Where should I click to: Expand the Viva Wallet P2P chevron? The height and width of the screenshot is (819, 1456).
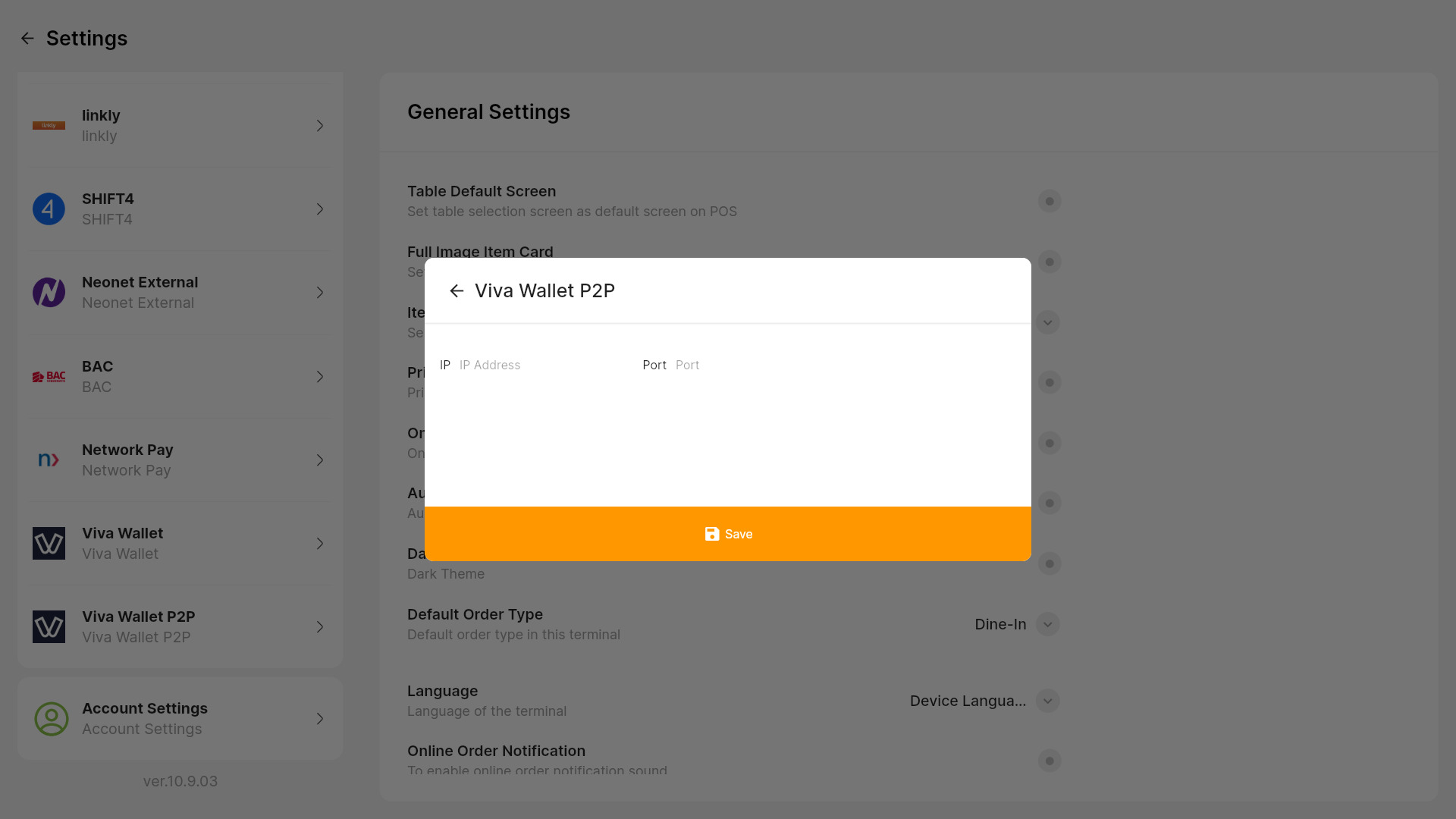tap(320, 627)
